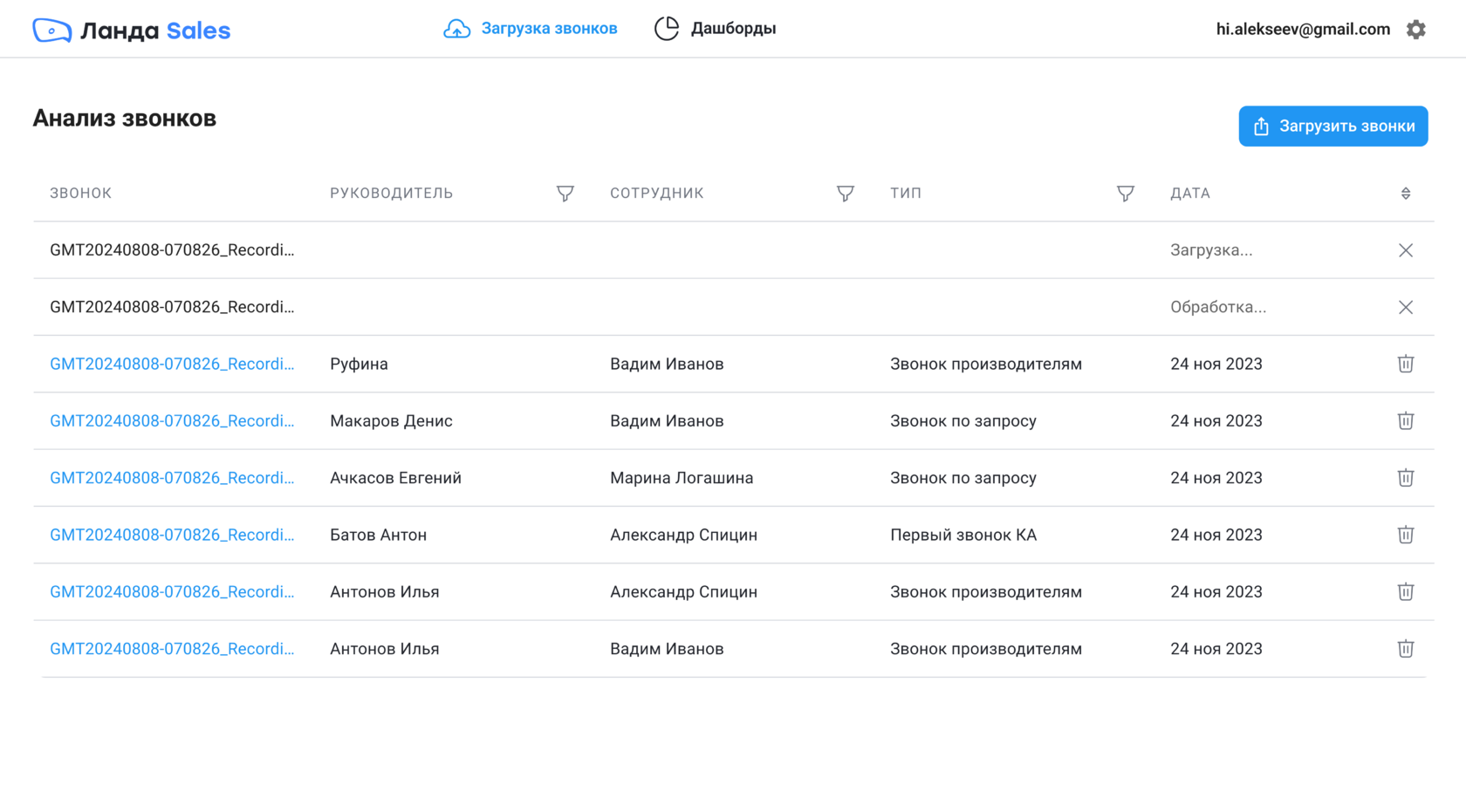Open Руфина's call recording link
This screenshot has height=812, width=1466.
[172, 364]
